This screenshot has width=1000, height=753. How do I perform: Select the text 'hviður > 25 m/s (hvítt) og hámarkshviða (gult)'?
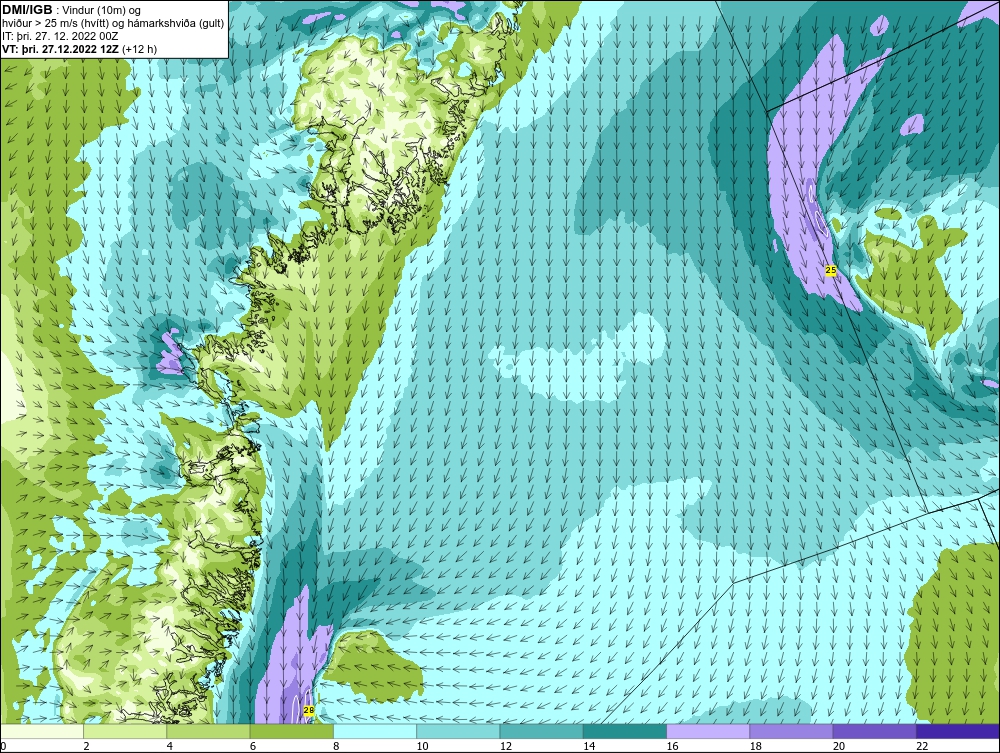pyautogui.click(x=113, y=24)
